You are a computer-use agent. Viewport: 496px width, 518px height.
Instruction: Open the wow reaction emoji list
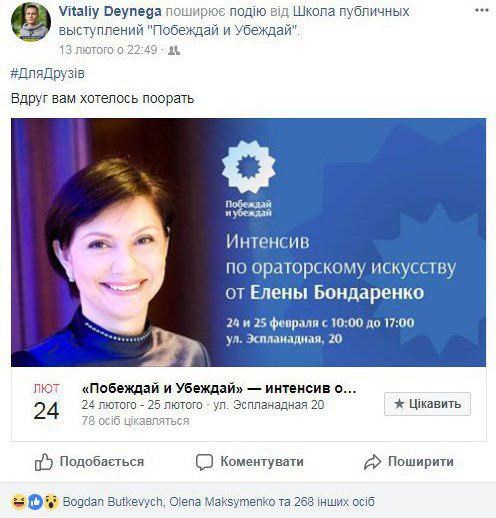(51, 502)
